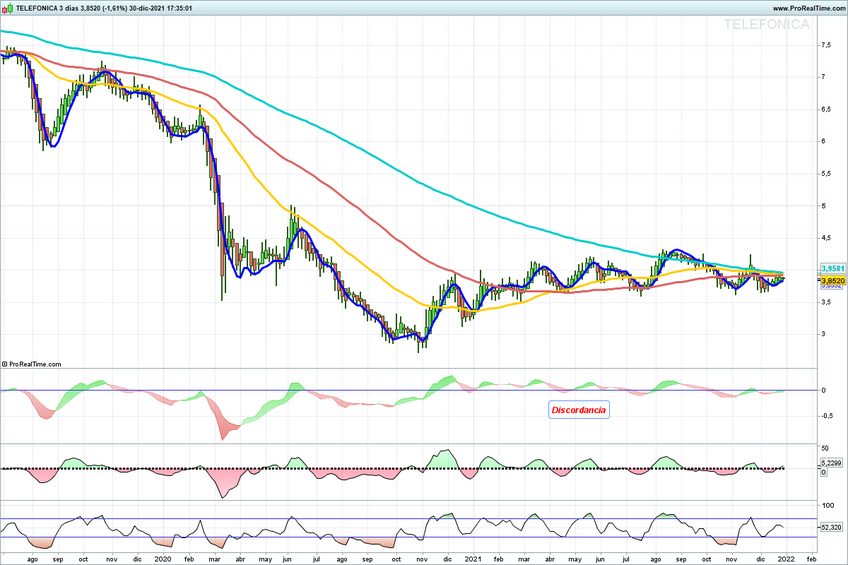This screenshot has height=565, width=848.
Task: Click the 100 label on the bottom oscillator axis
Action: coord(828,505)
